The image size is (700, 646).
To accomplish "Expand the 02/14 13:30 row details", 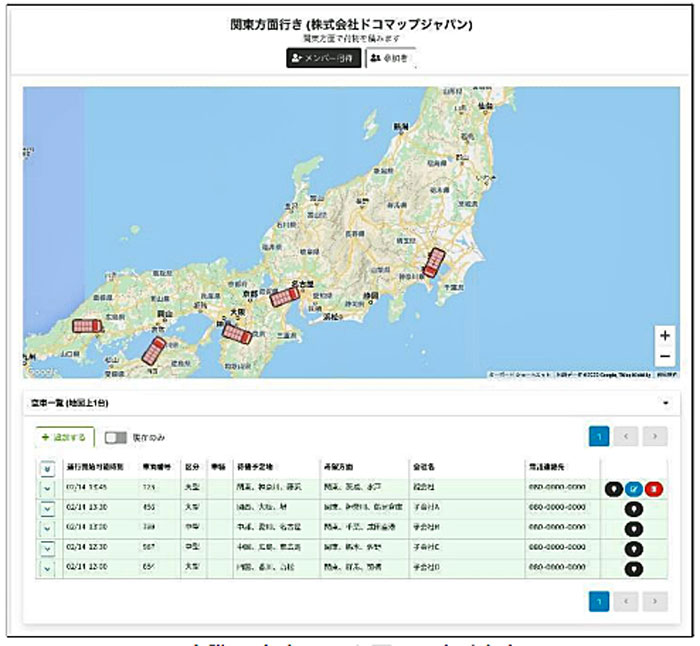I will [47, 509].
